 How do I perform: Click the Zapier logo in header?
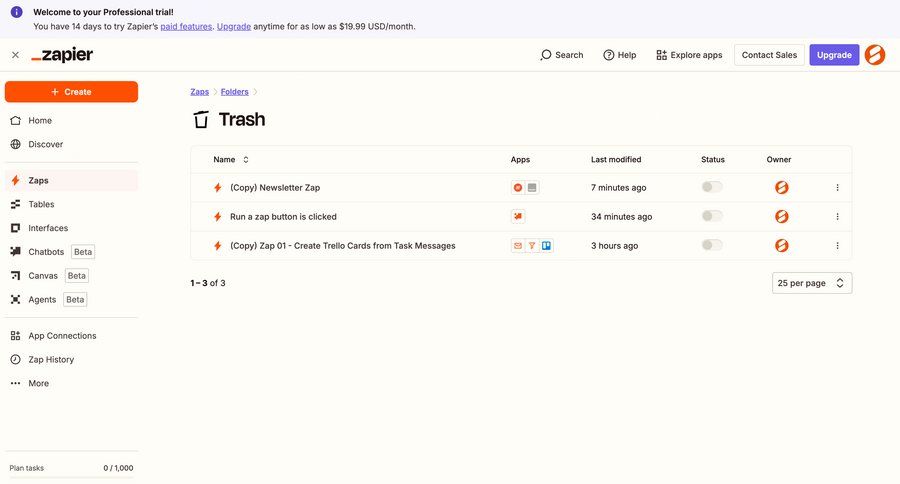point(62,55)
